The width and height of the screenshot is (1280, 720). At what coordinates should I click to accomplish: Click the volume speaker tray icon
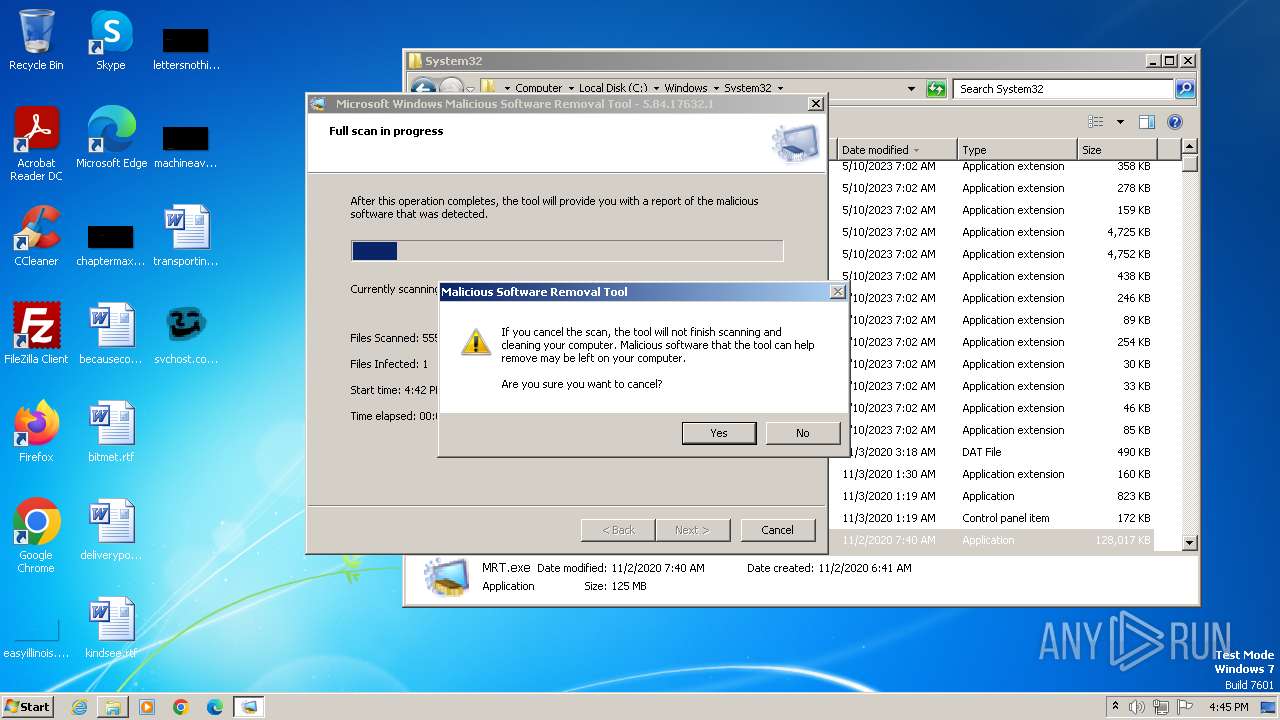[x=1138, y=707]
